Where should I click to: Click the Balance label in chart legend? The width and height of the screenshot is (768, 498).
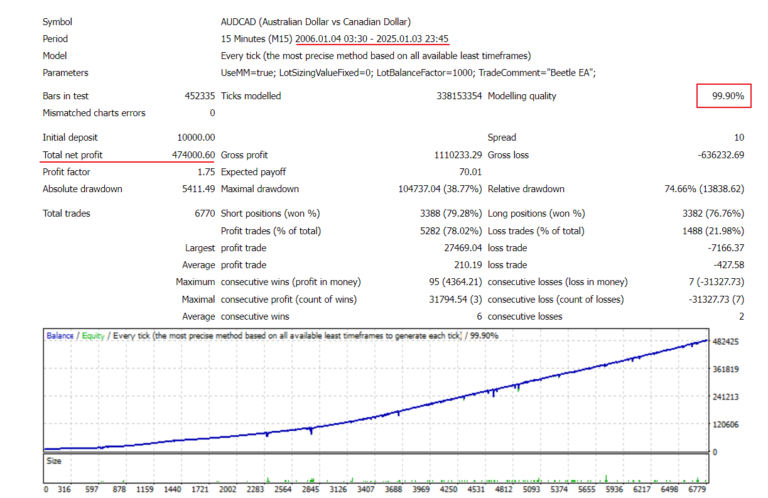click(x=61, y=336)
